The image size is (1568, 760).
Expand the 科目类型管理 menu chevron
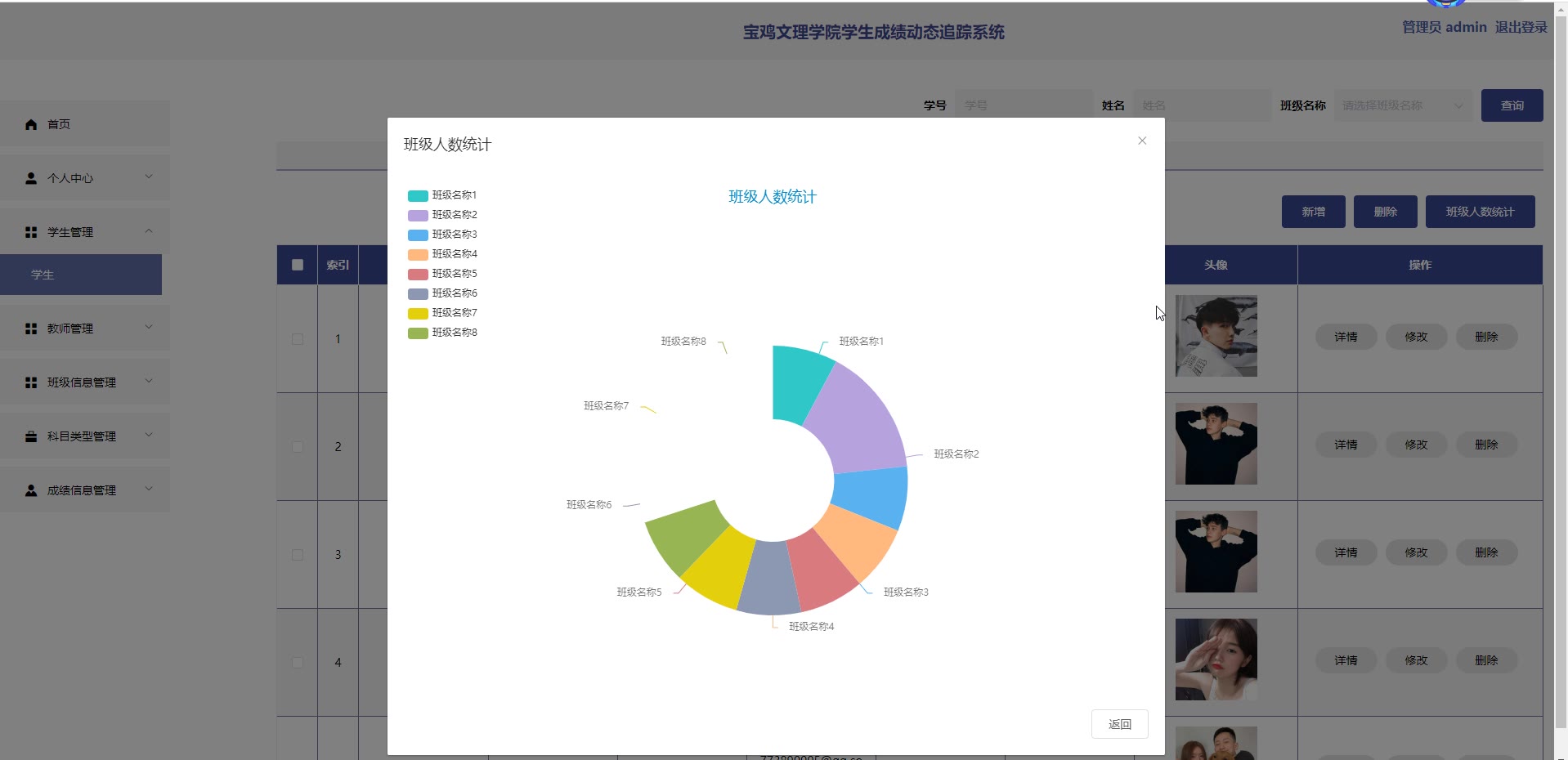coord(149,435)
